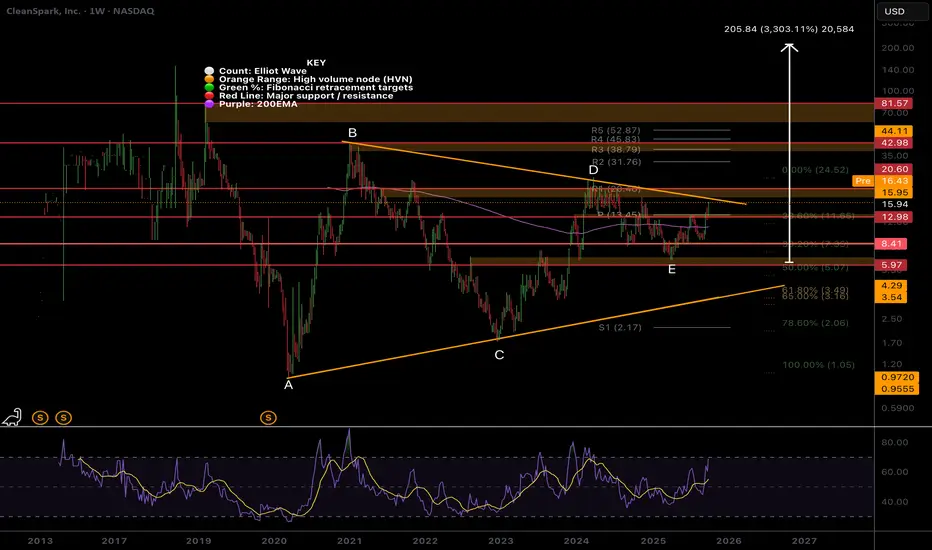Click the KEY heading text
The image size is (932, 550).
point(316,62)
